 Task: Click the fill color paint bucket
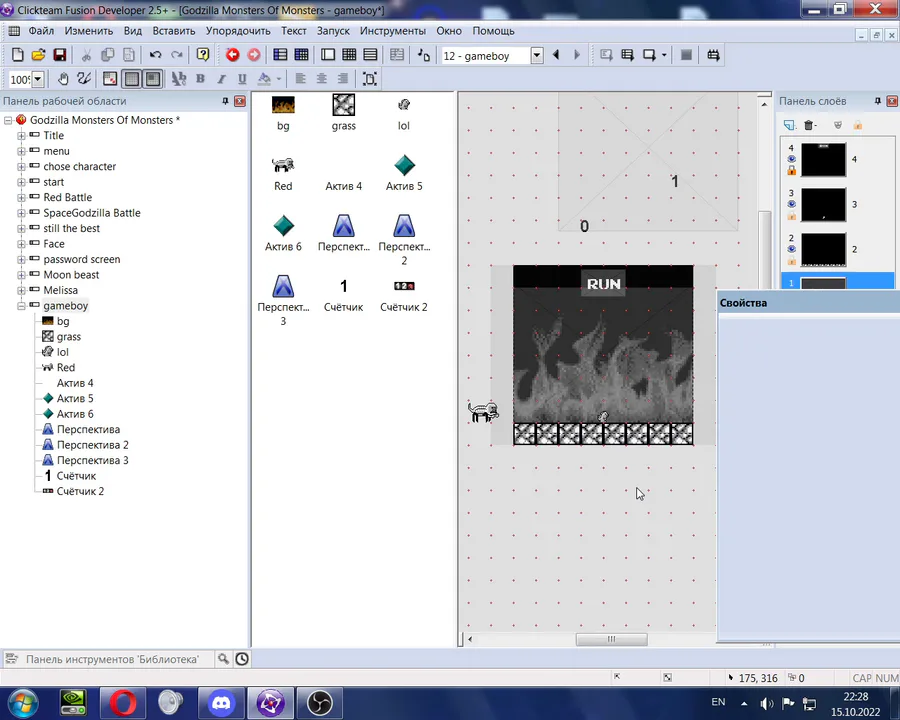264,79
